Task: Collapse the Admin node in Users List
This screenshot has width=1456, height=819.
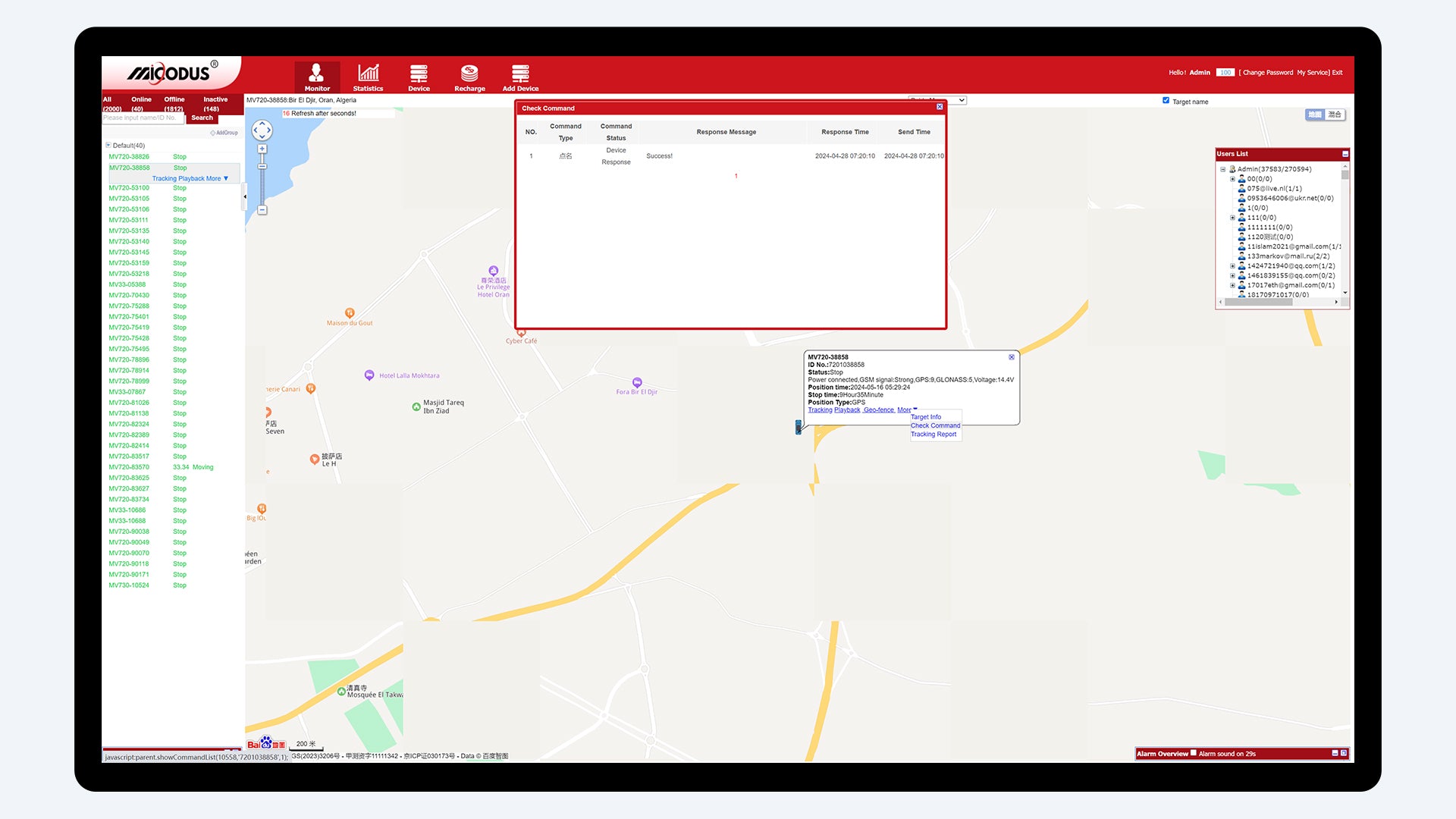Action: click(x=1222, y=169)
